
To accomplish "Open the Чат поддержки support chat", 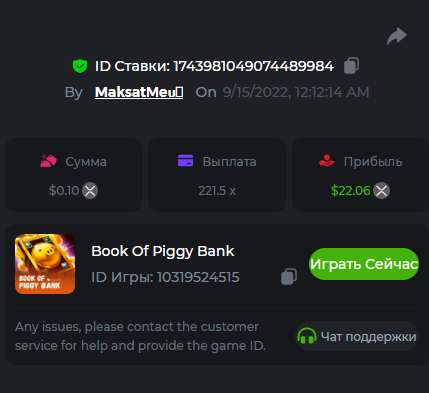I will pyautogui.click(x=357, y=336).
